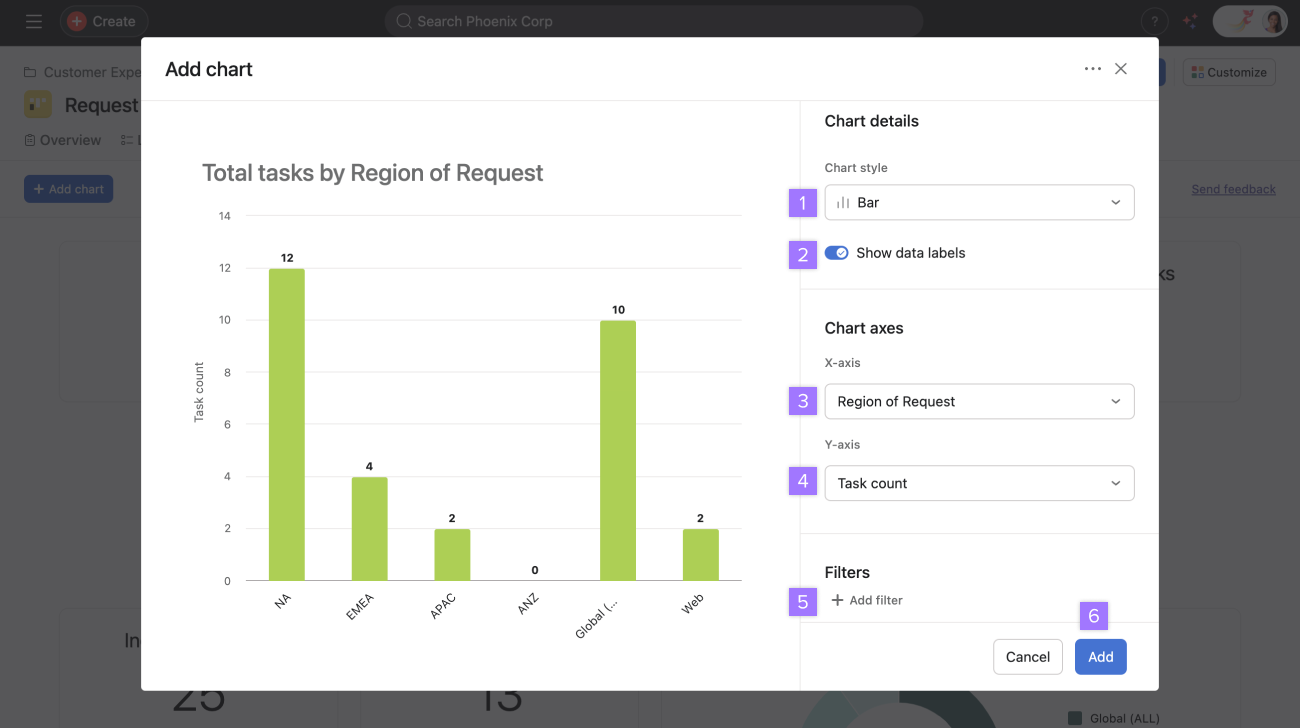
Task: Click the Request project color icon
Action: pos(37,104)
